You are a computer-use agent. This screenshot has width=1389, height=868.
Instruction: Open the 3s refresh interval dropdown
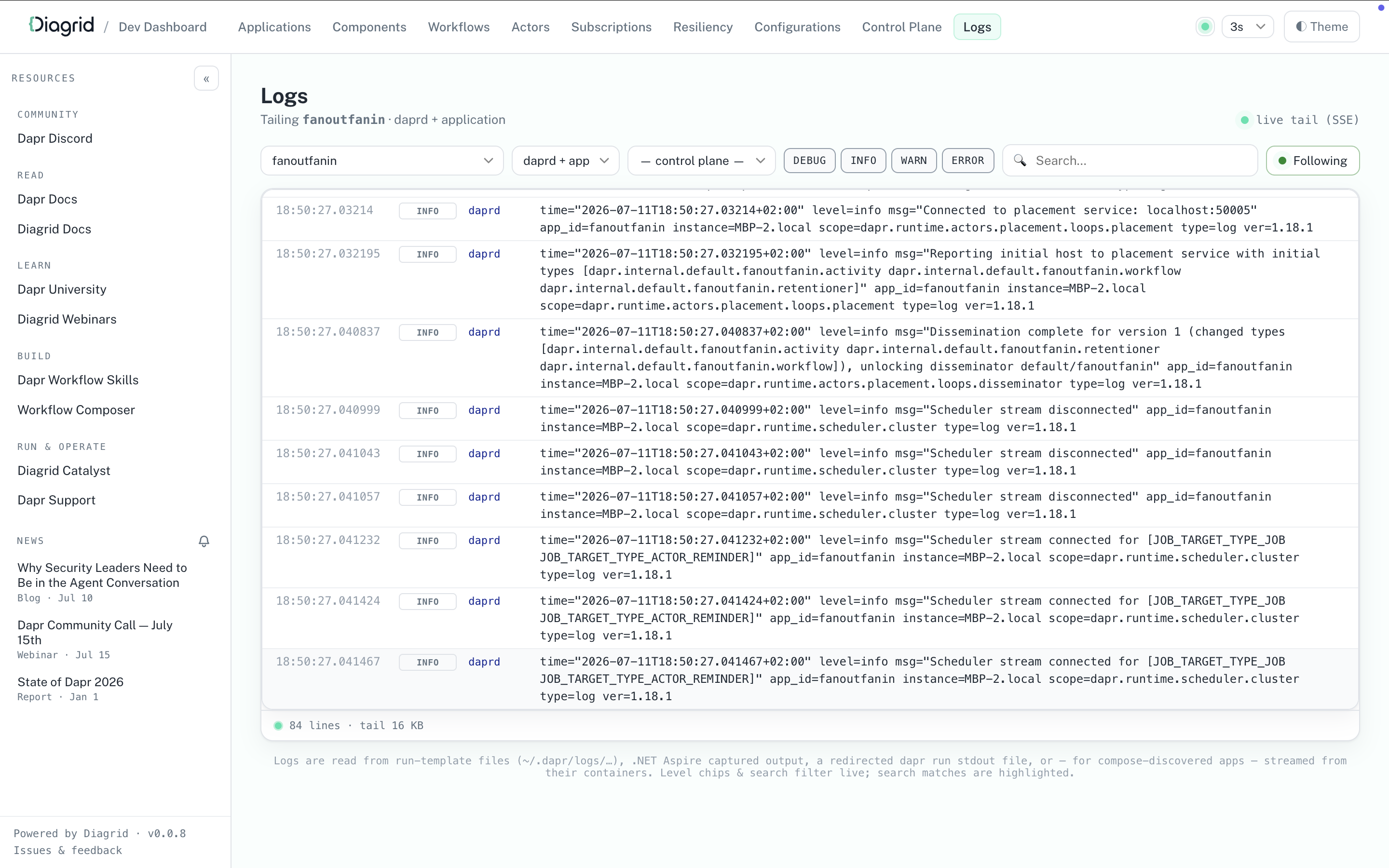tap(1248, 27)
